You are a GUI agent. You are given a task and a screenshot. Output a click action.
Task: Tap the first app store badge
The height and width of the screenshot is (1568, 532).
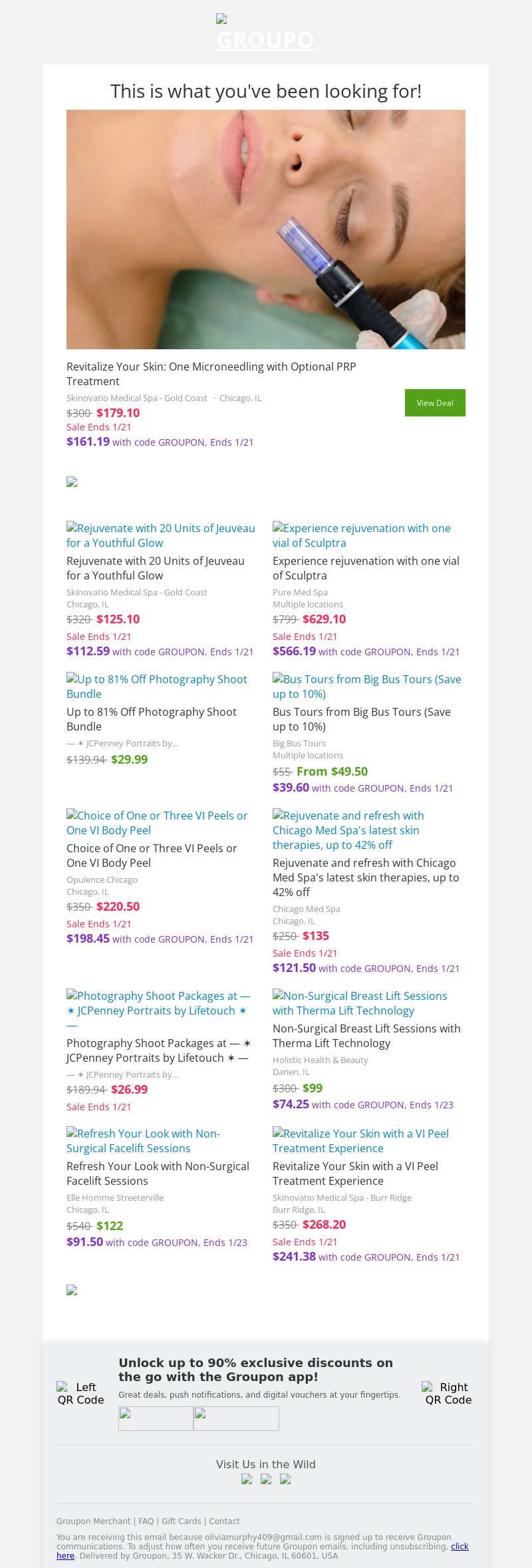pyautogui.click(x=156, y=1418)
